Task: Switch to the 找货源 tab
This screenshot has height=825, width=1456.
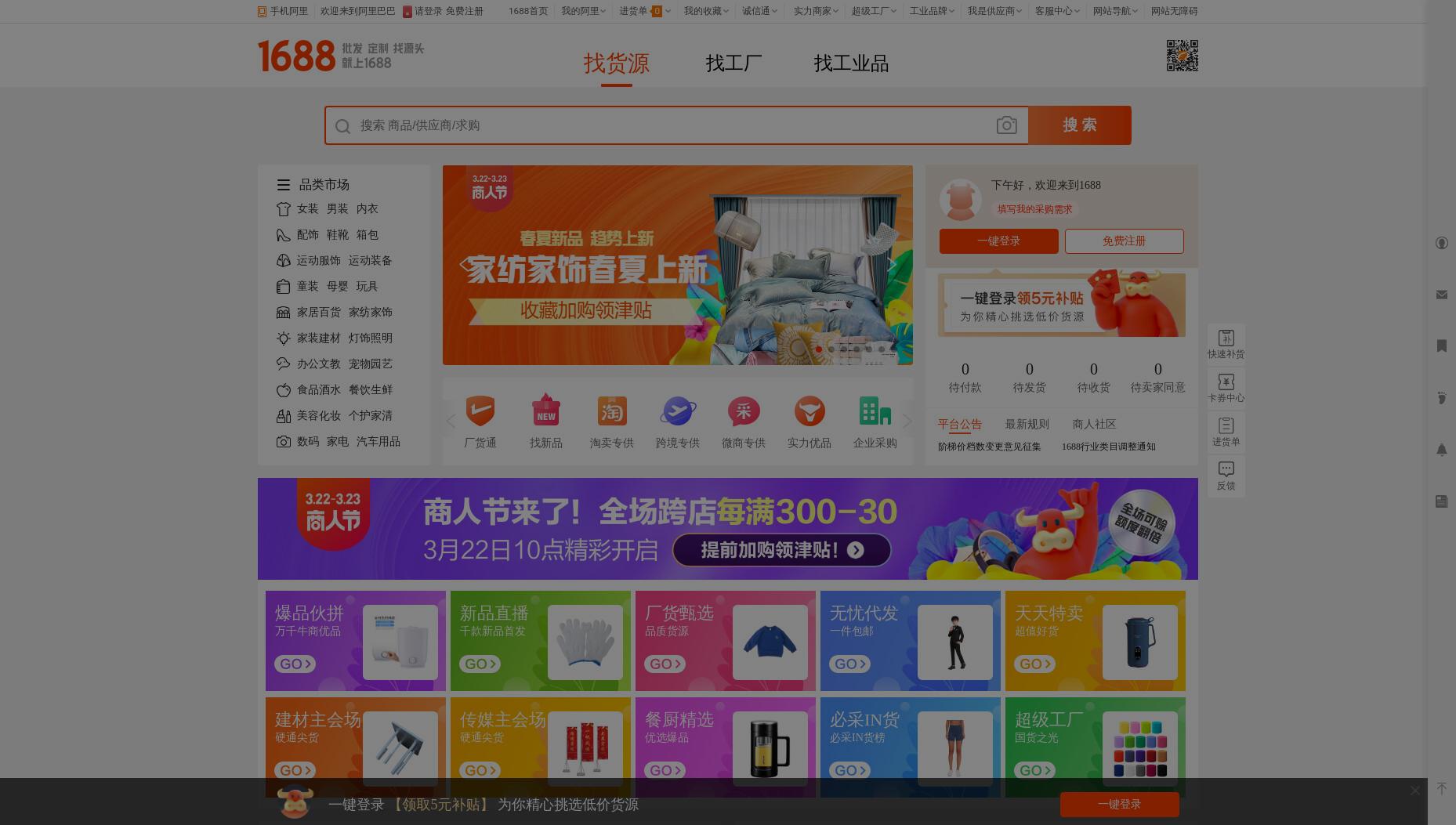Action: (616, 63)
